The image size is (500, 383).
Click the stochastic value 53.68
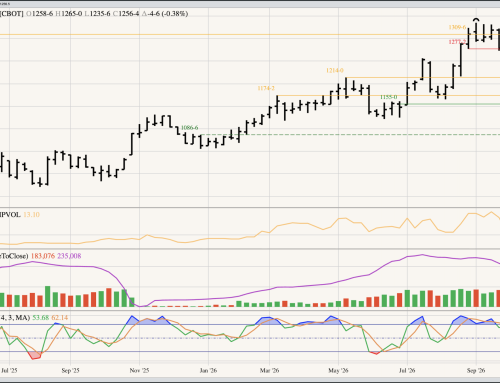tap(41, 318)
